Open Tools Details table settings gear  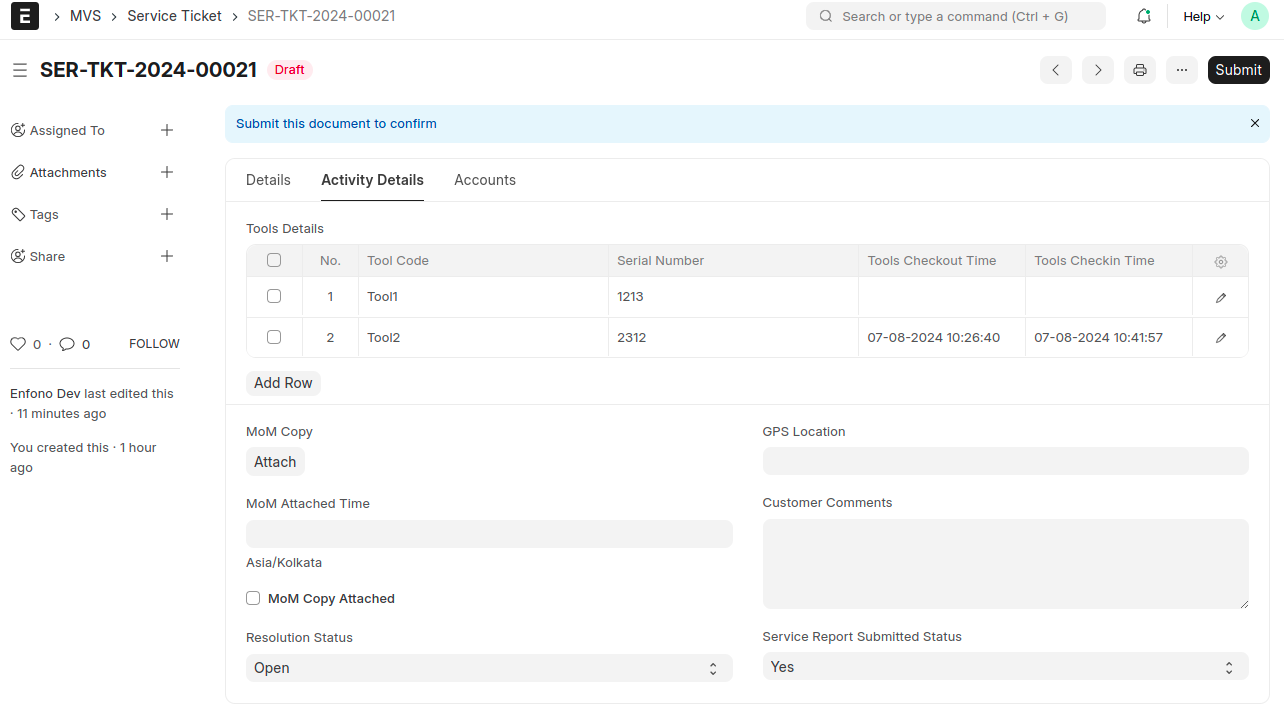pos(1220,262)
